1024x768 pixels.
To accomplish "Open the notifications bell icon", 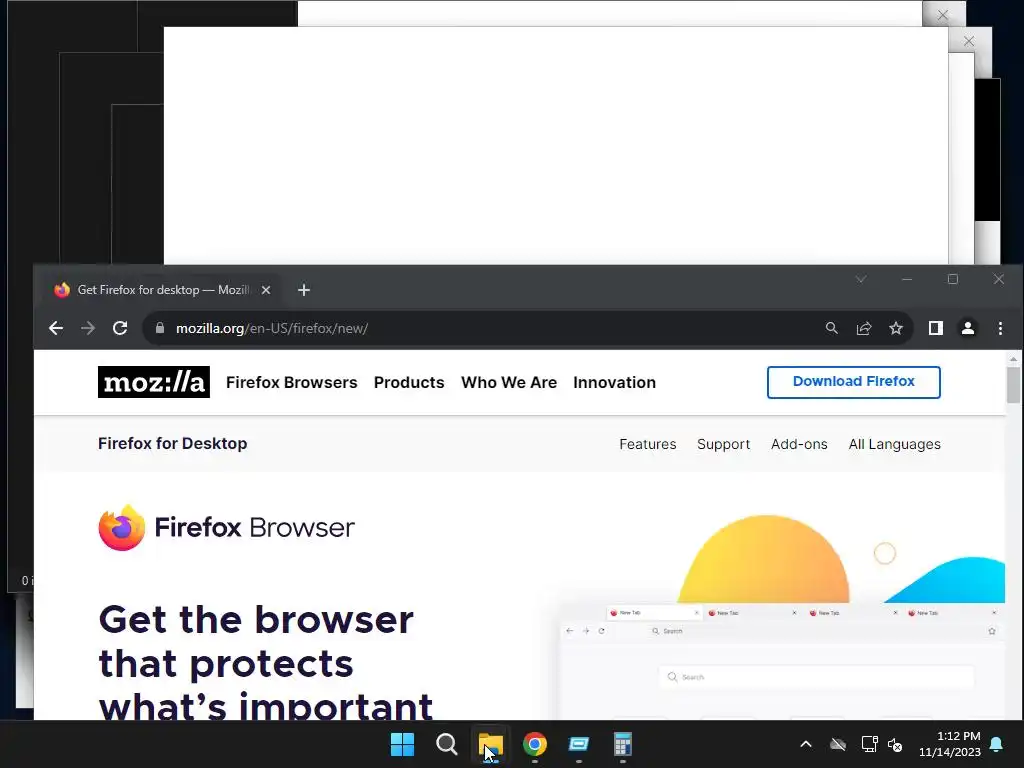I will 997,744.
